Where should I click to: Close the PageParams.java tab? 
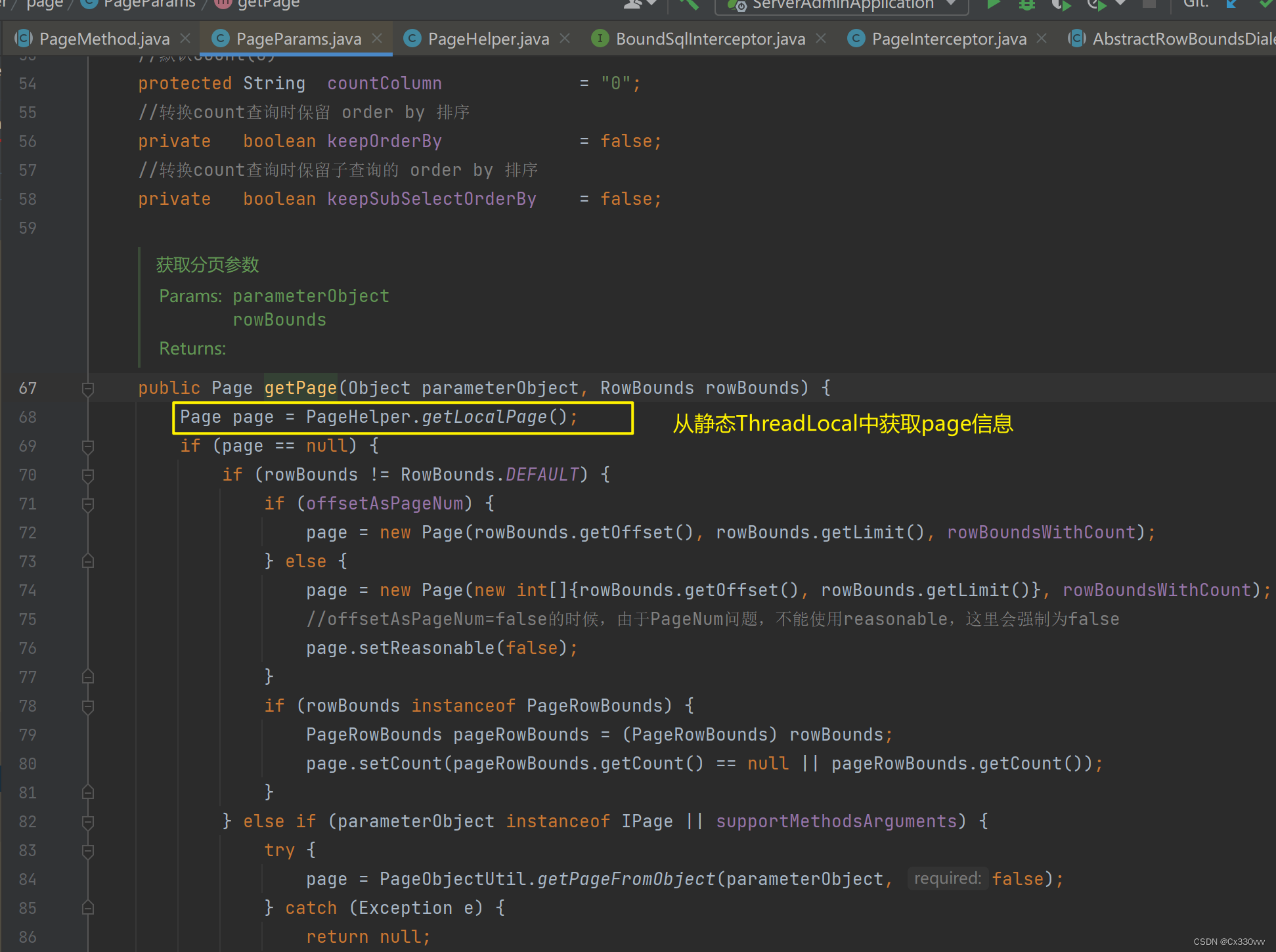377,39
